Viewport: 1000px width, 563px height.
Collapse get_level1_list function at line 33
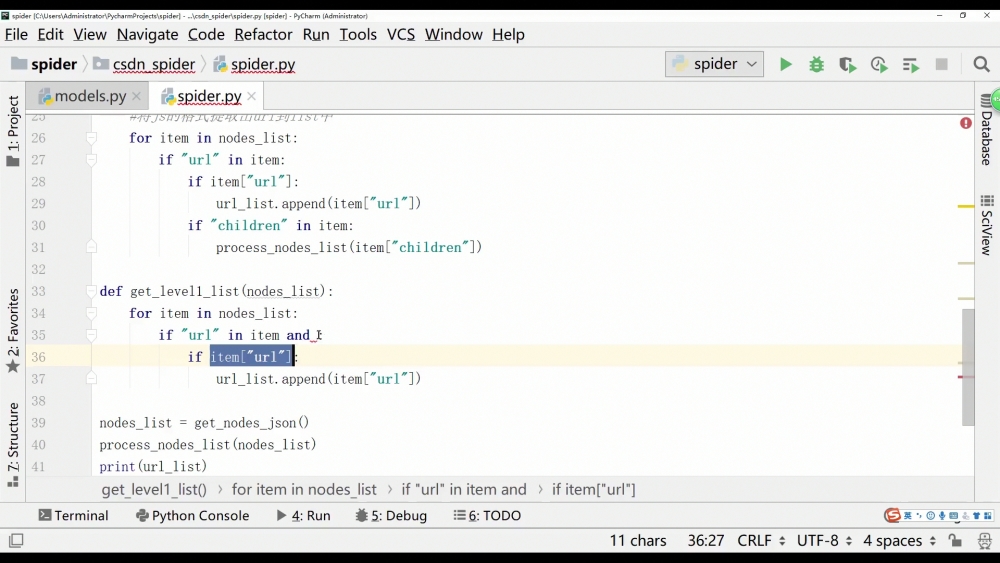(x=91, y=291)
